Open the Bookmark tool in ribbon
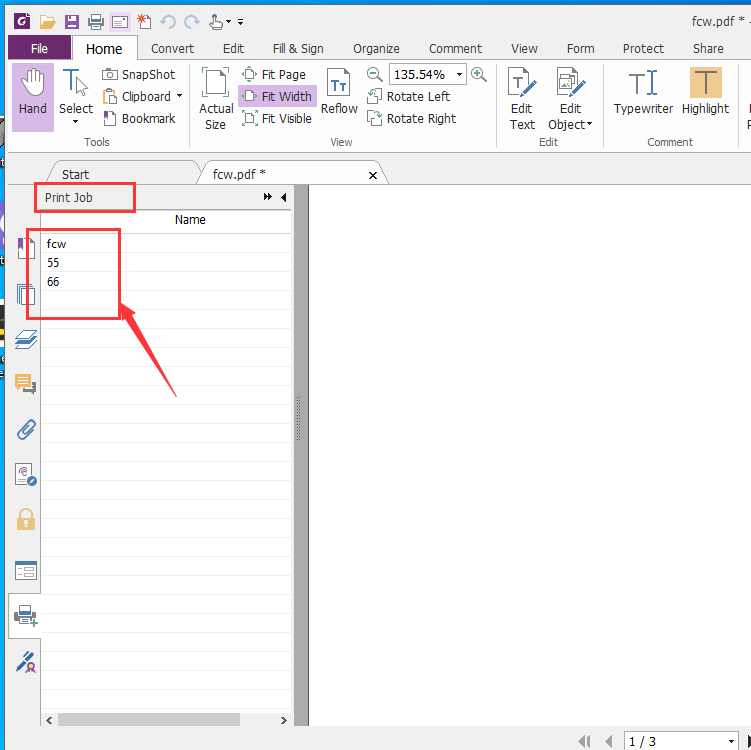Viewport: 751px width, 750px height. click(x=138, y=118)
